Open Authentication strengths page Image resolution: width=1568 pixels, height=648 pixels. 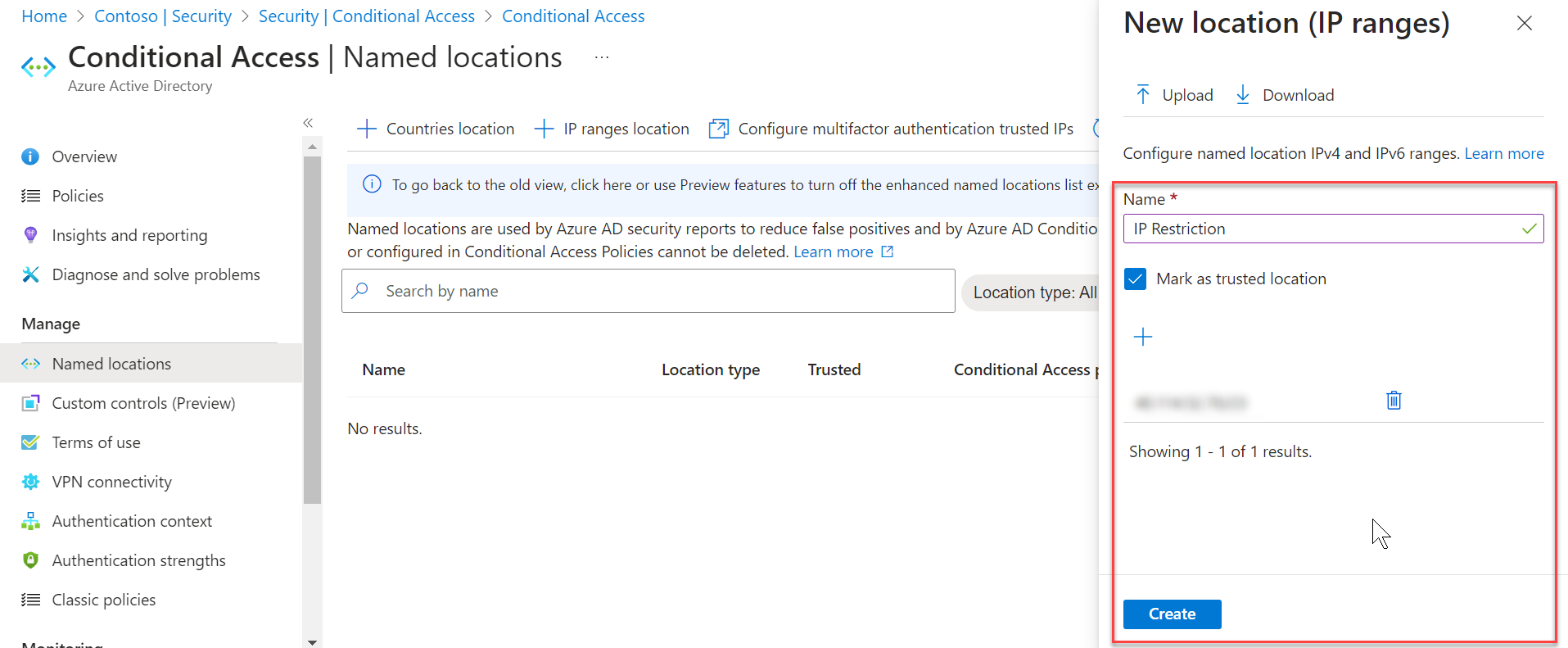tap(138, 560)
